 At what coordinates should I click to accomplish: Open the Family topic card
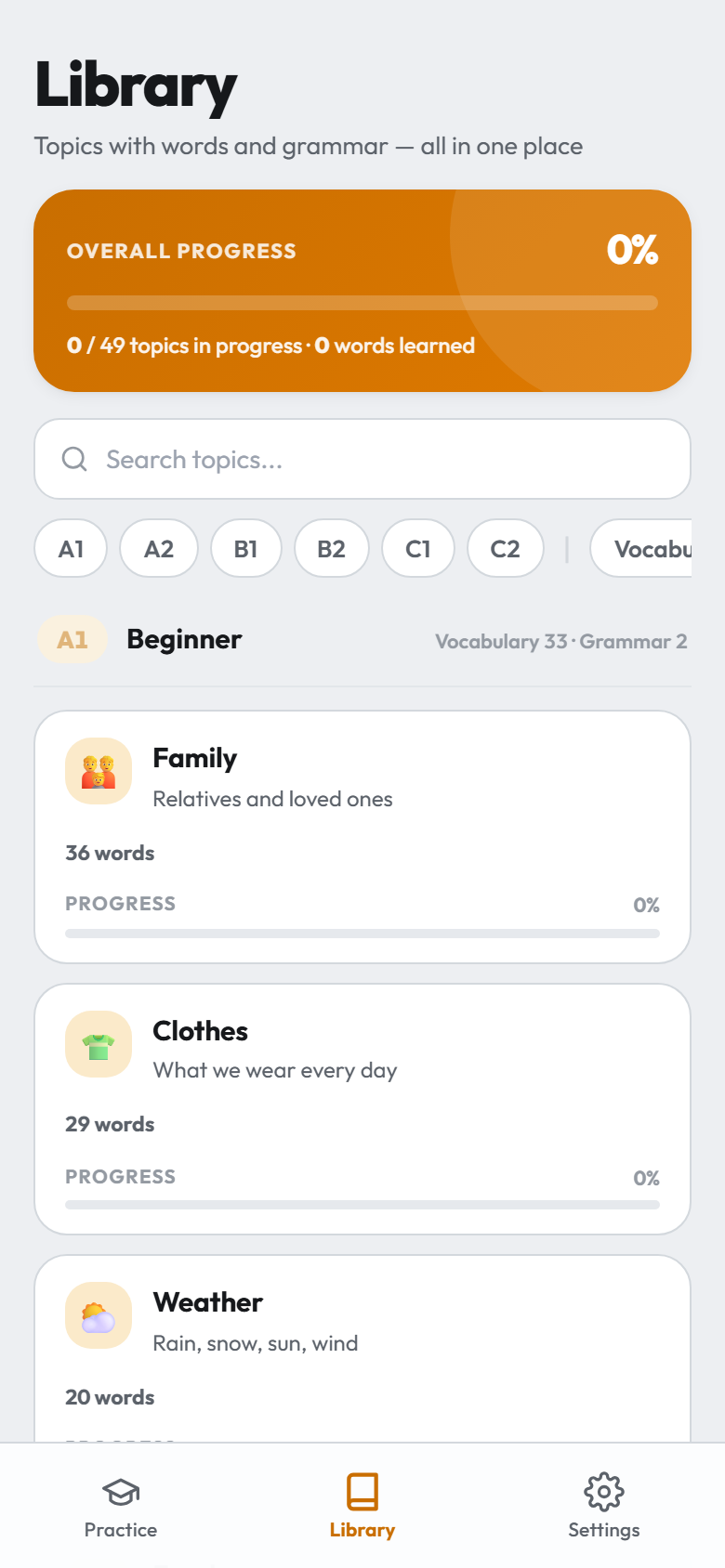pos(362,837)
